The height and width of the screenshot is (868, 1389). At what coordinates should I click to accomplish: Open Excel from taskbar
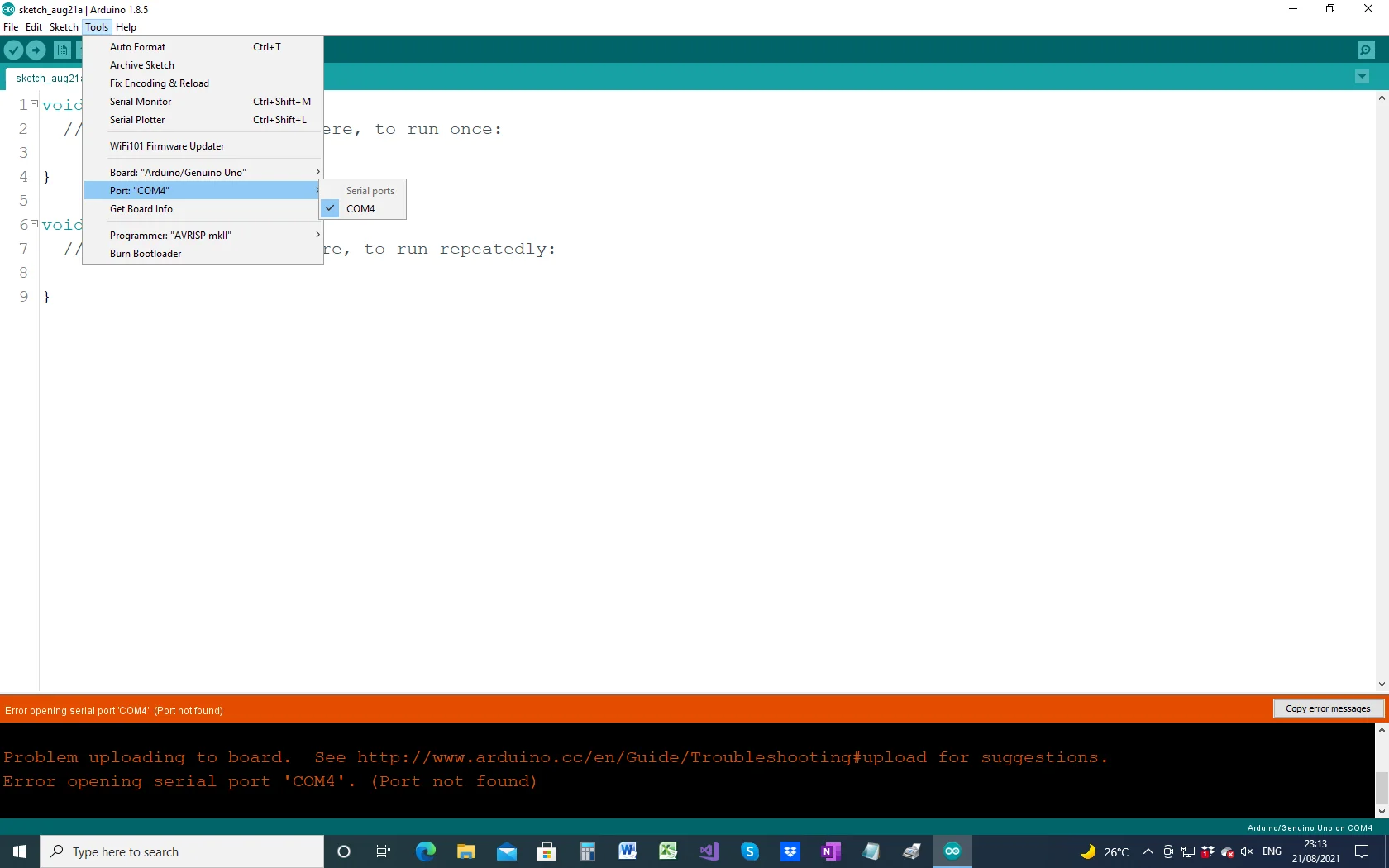(x=668, y=851)
